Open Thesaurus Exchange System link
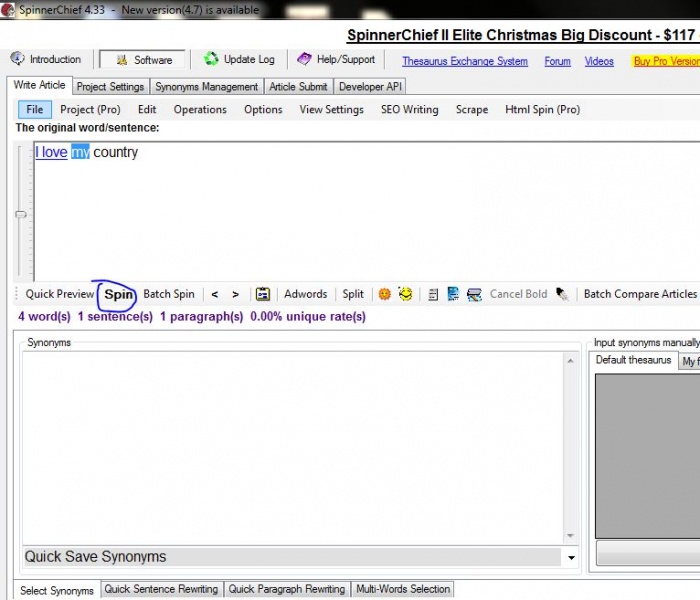700x600 pixels. pyautogui.click(x=465, y=61)
